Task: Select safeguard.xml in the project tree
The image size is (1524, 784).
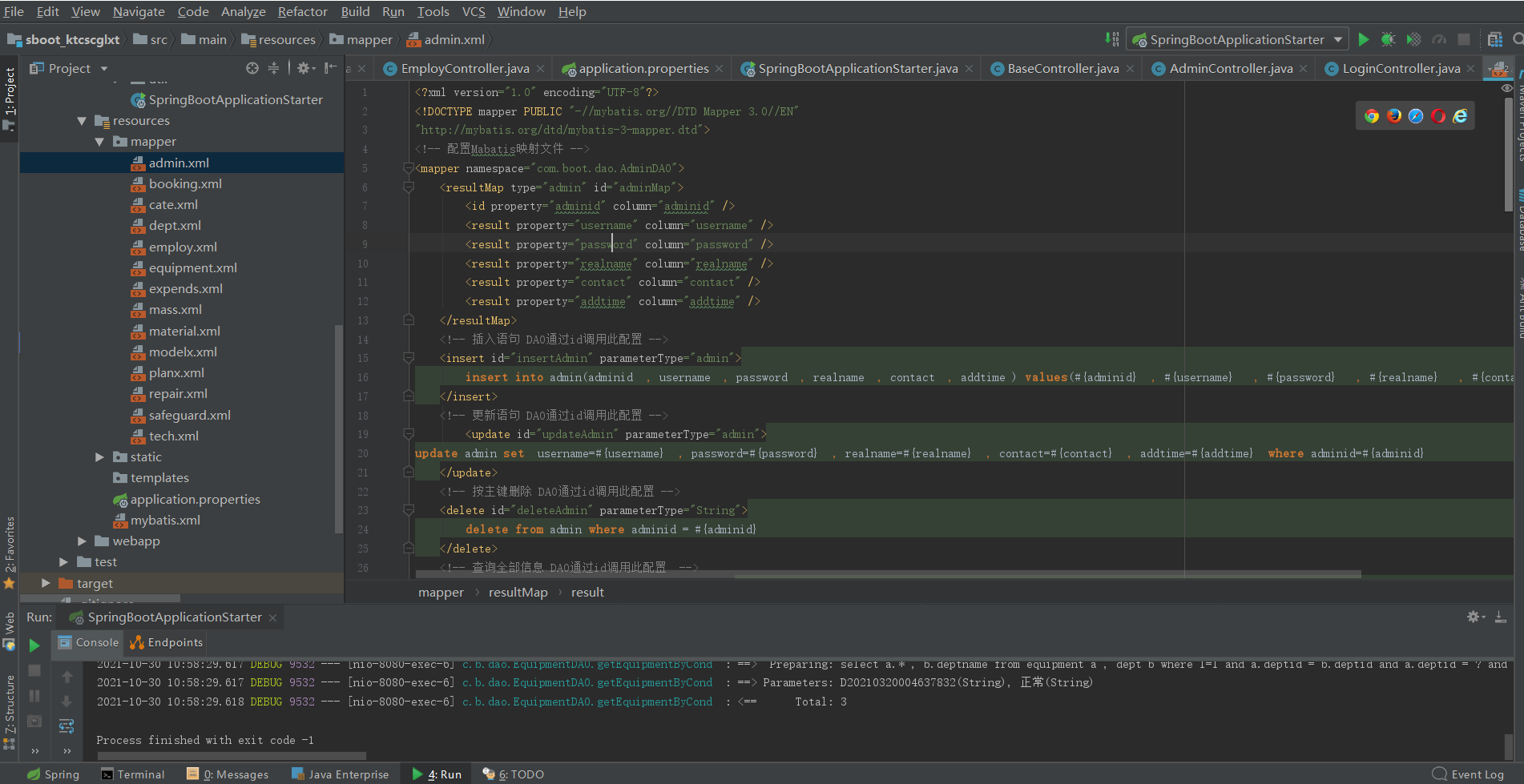Action: coord(189,415)
